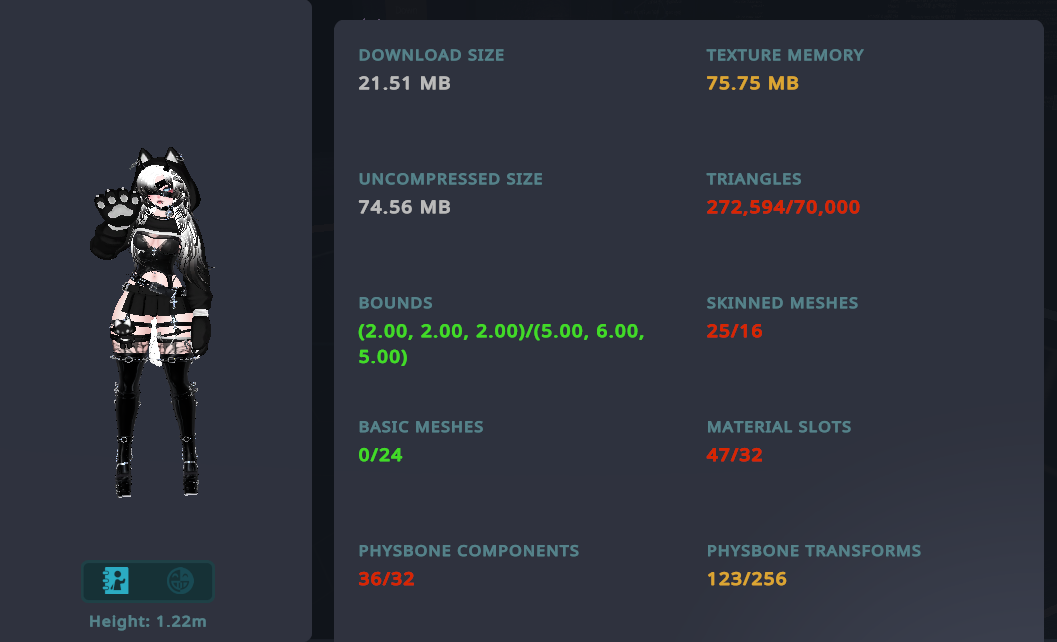Switch to the smiling face preview icon
The width and height of the screenshot is (1057, 642).
[180, 581]
